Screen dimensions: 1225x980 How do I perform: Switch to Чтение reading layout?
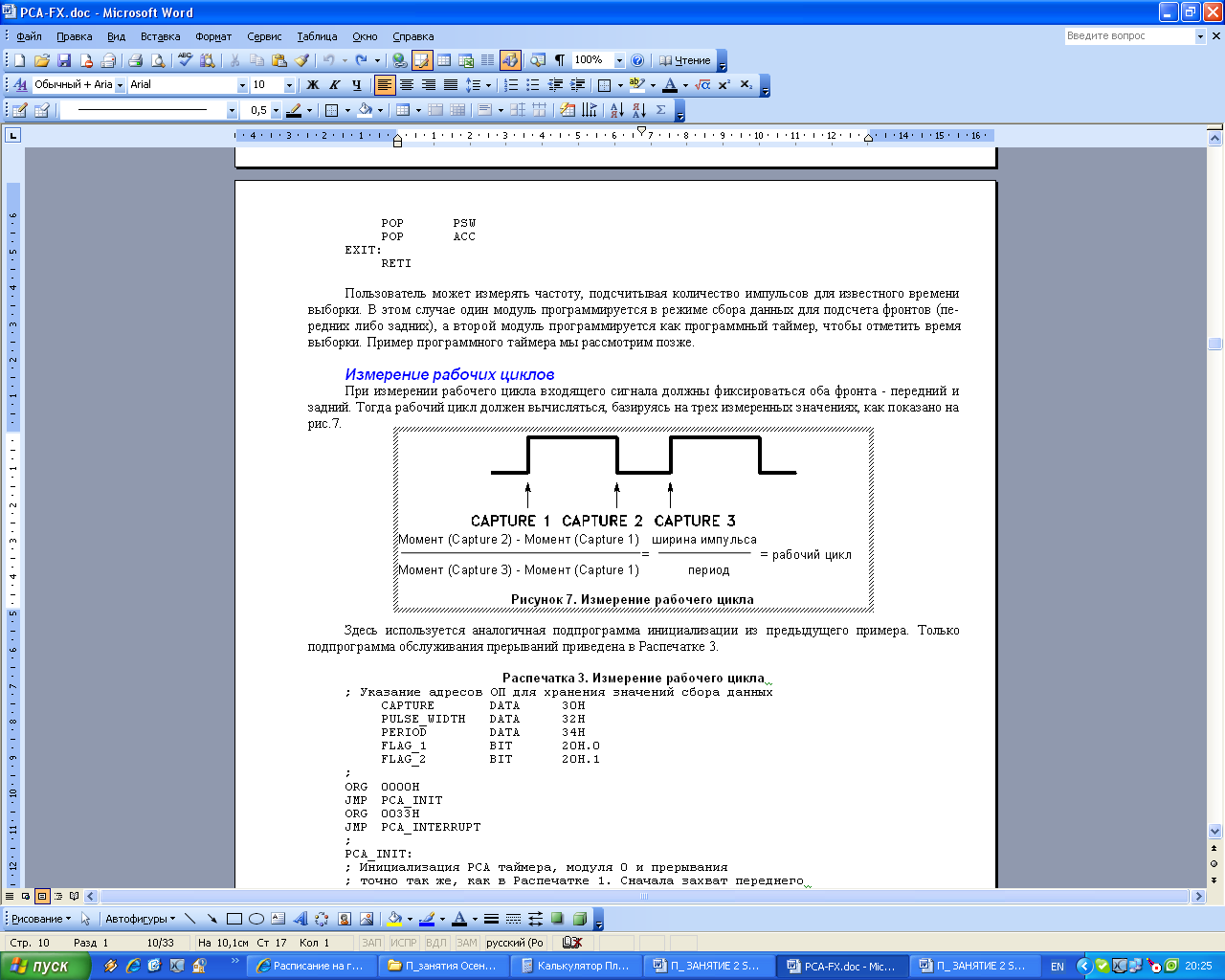coord(685,60)
